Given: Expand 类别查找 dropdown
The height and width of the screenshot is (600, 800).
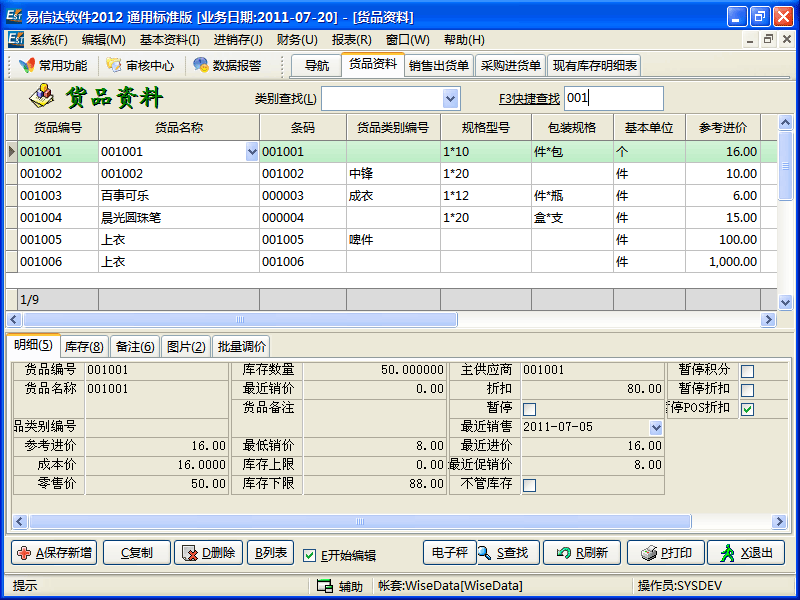Looking at the screenshot, I should click(450, 98).
